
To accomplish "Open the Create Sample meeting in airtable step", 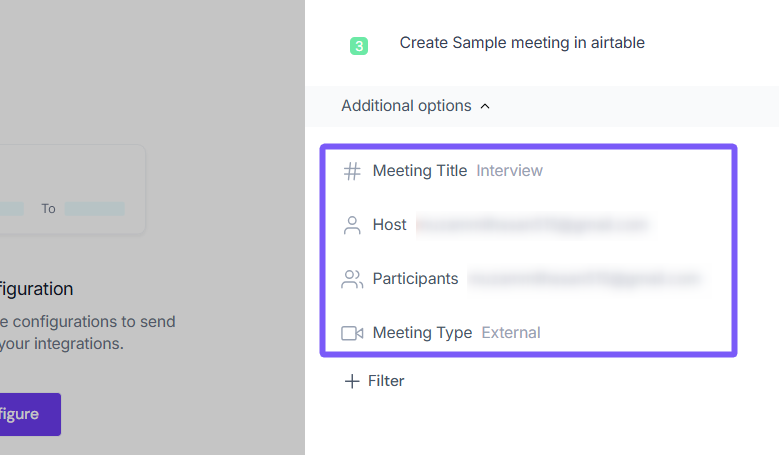I will click(x=522, y=43).
